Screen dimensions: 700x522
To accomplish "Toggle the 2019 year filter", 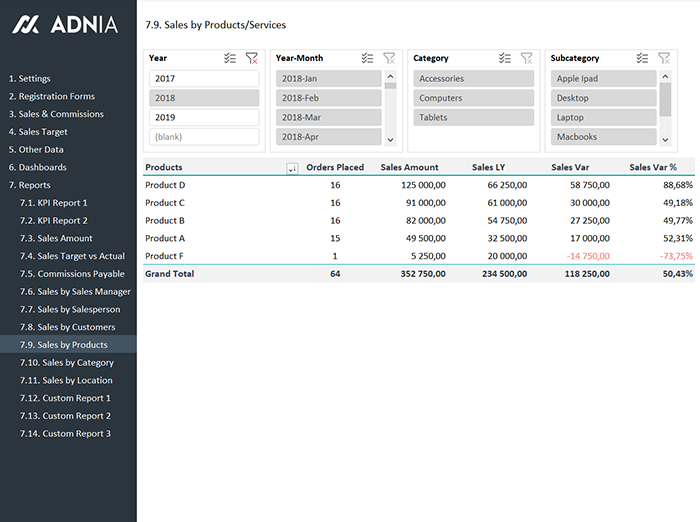I will (x=203, y=117).
